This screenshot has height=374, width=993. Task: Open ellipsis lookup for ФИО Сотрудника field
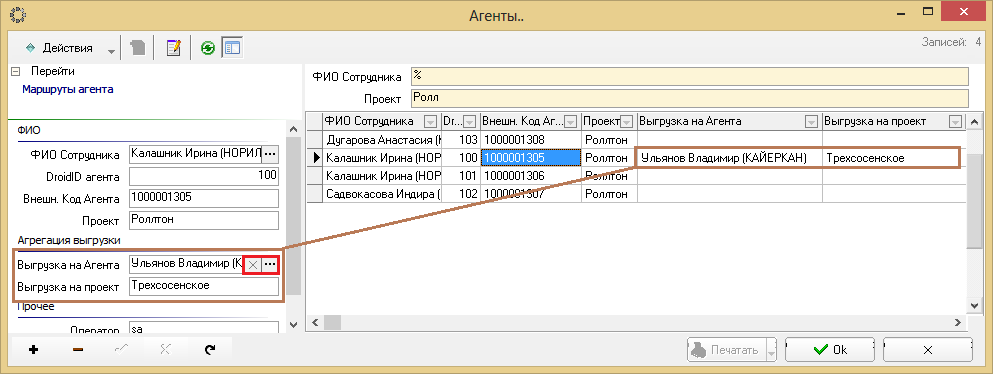tap(270, 154)
